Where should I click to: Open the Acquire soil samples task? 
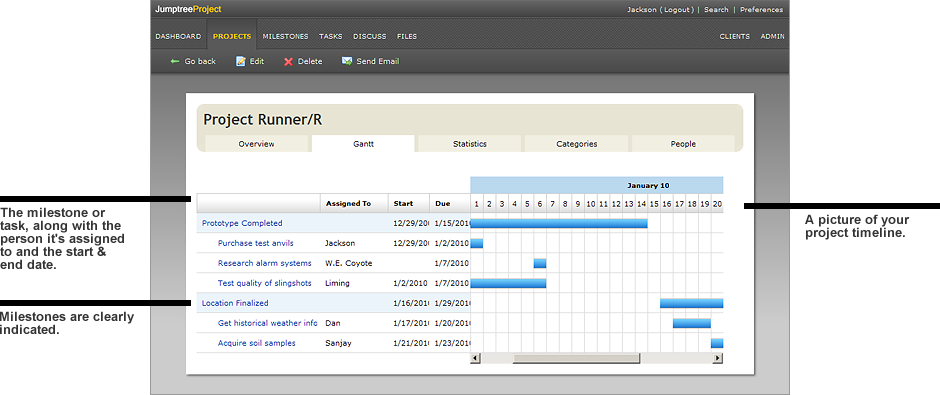(257, 343)
